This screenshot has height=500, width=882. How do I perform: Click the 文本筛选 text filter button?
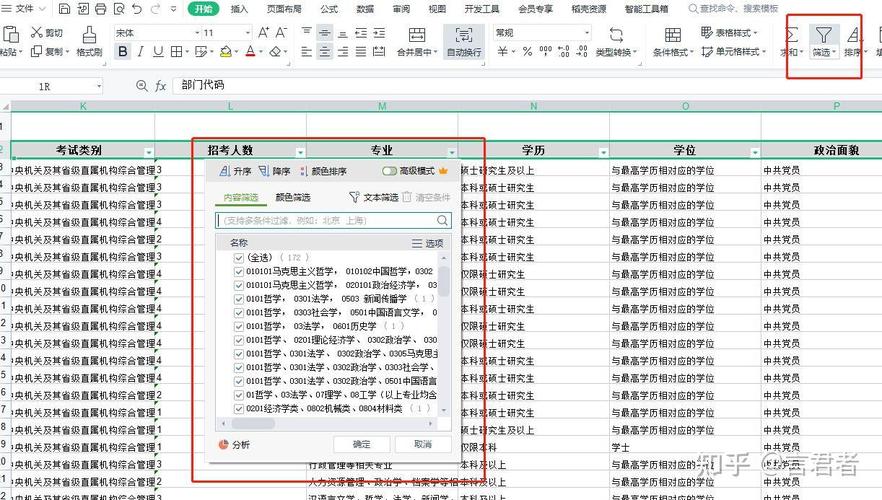coord(374,197)
